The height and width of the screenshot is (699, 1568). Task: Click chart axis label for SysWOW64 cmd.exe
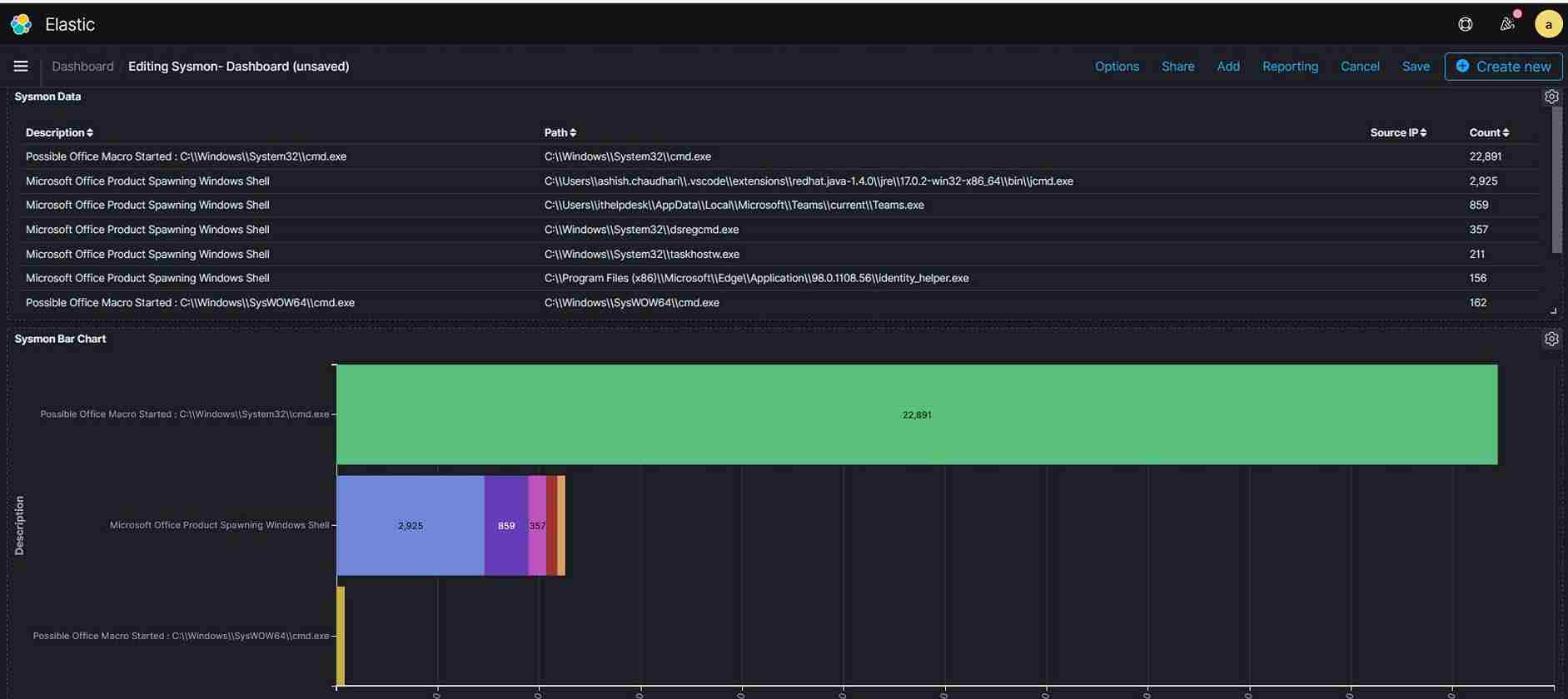click(x=181, y=636)
